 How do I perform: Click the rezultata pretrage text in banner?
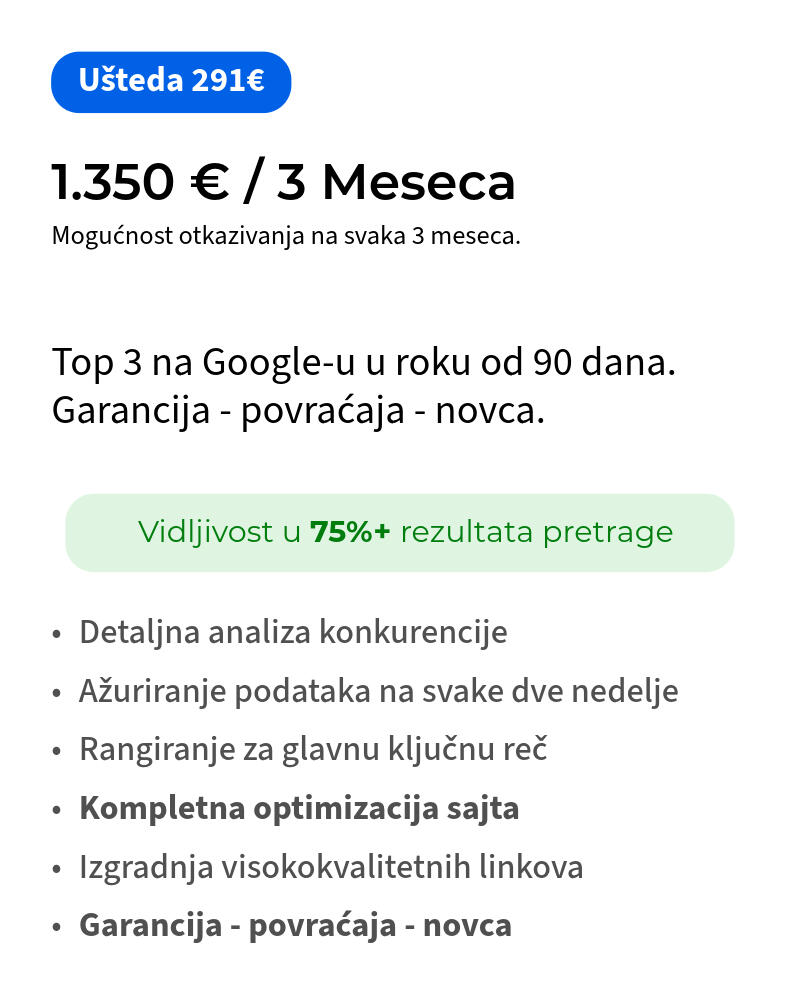536,532
